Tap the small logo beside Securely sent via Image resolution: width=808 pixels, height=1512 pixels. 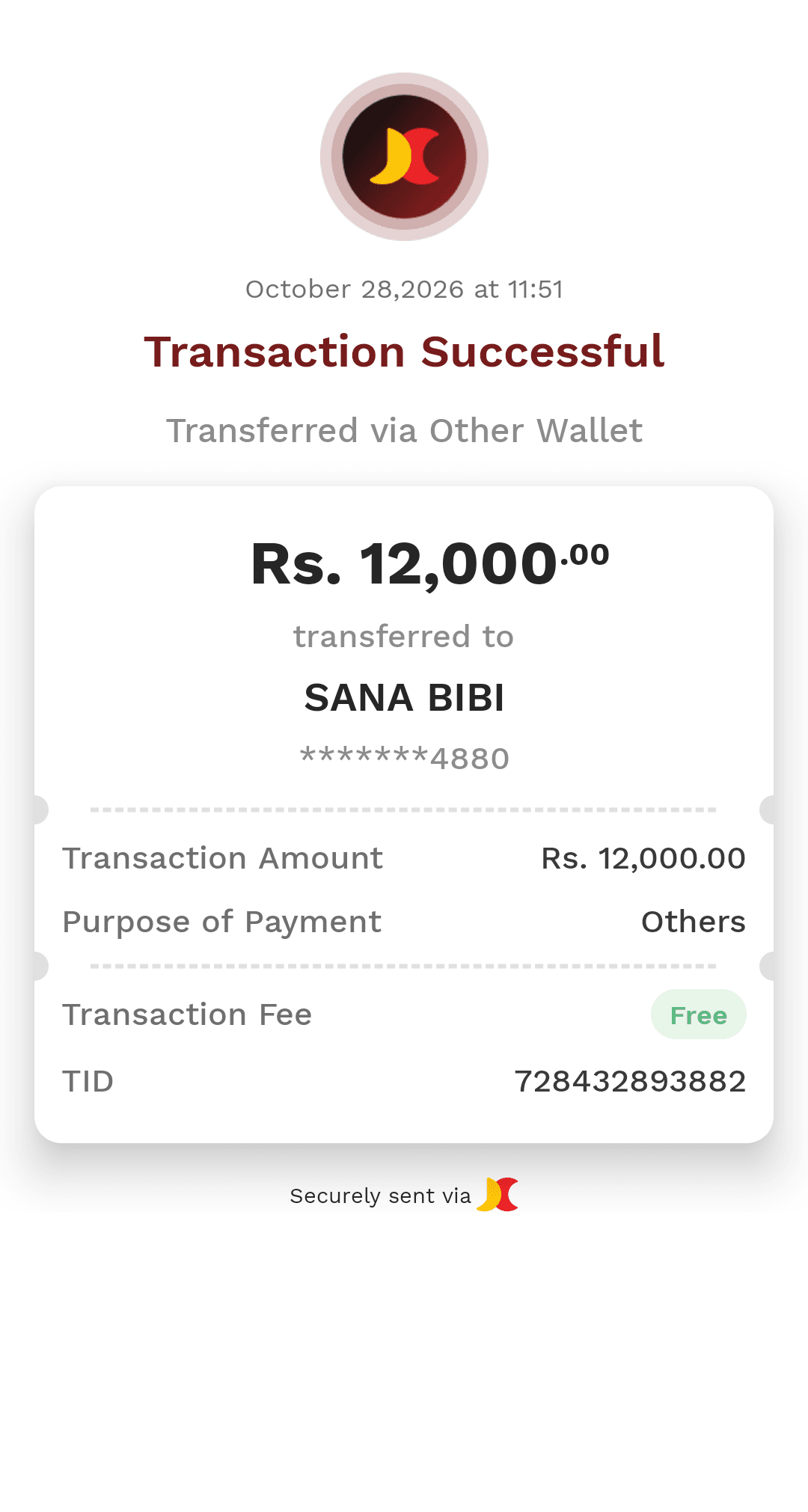click(498, 1194)
